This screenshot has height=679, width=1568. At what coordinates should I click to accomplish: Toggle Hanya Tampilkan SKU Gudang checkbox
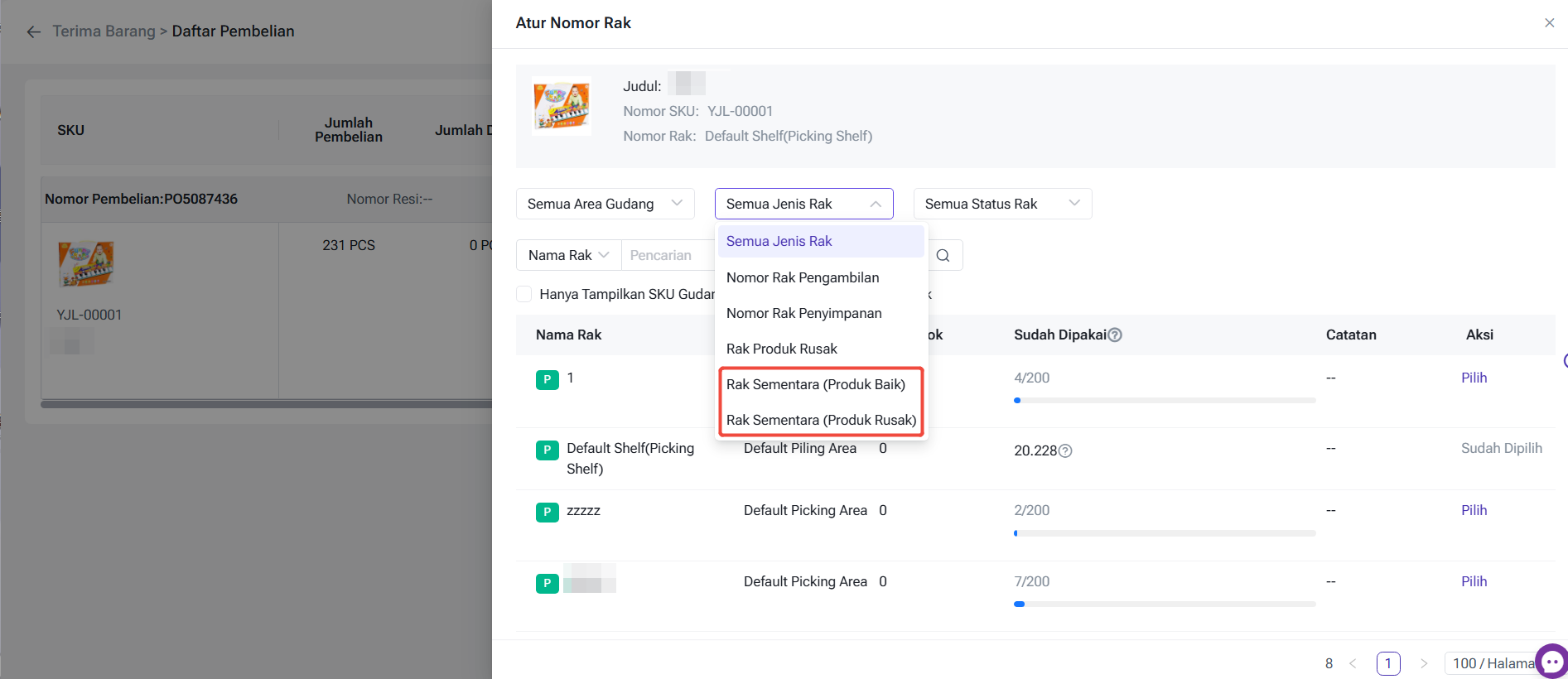[x=523, y=294]
